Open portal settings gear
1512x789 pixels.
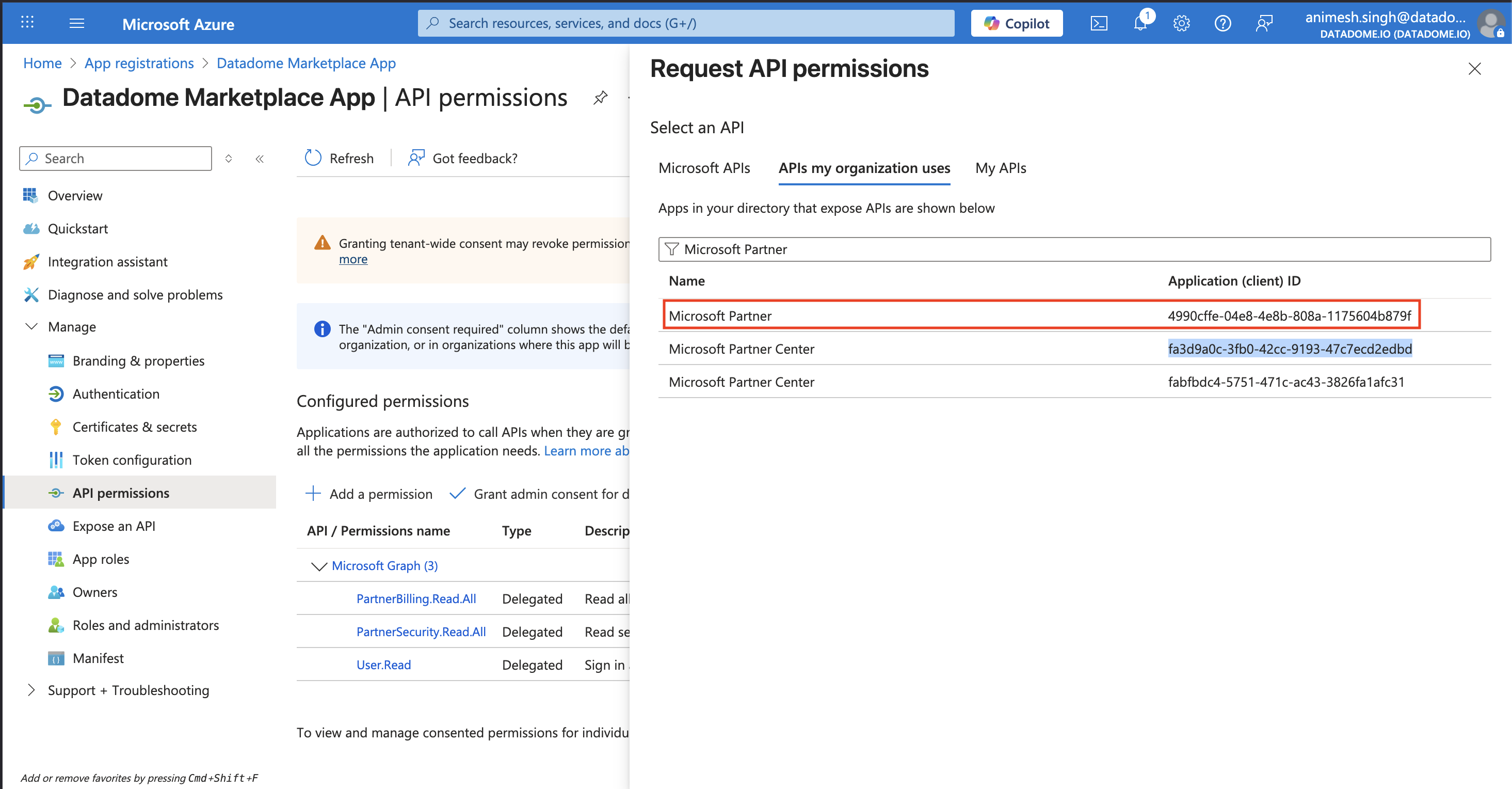[1182, 24]
